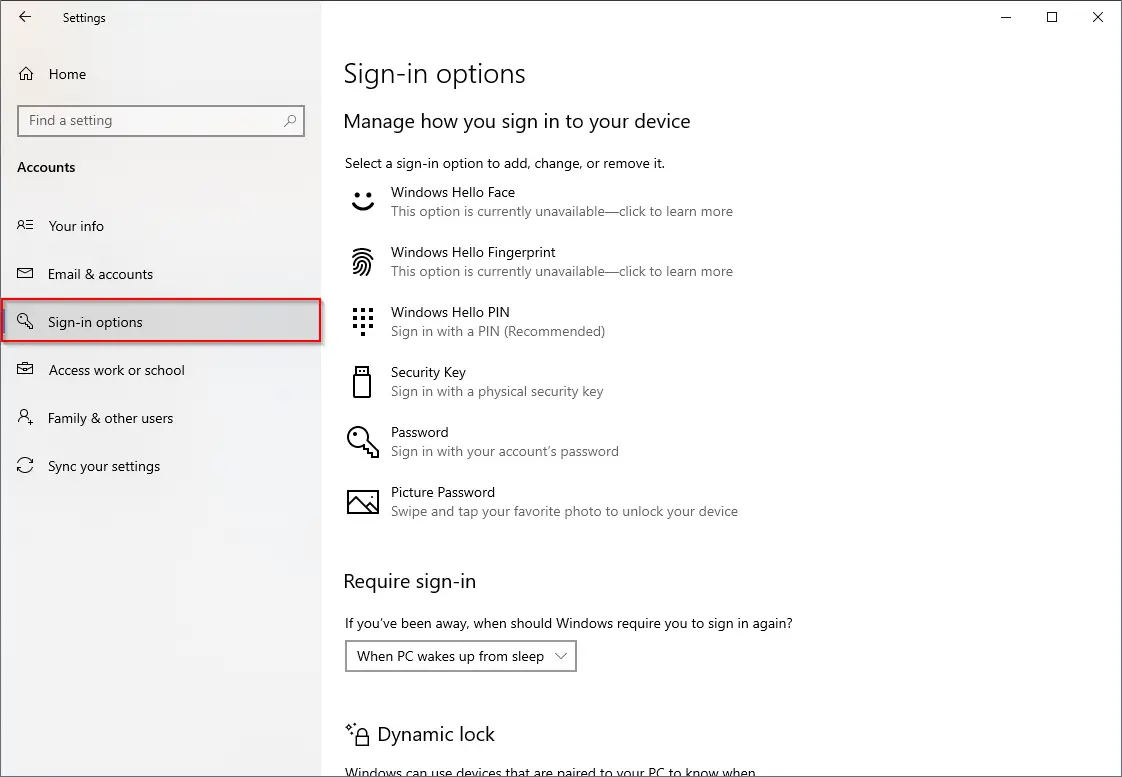Click the Family & other users icon
Screen dimensions: 1122x777
click(25, 417)
